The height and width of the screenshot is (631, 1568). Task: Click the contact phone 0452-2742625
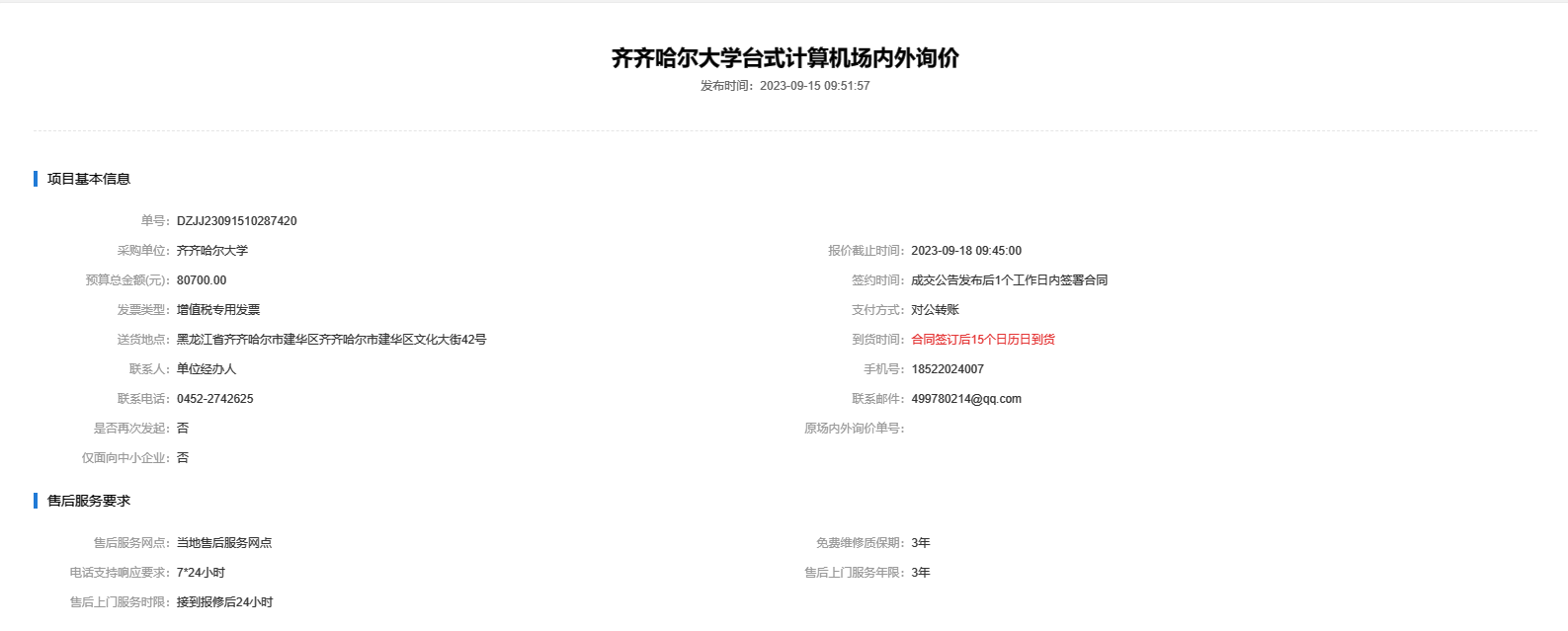pos(214,399)
